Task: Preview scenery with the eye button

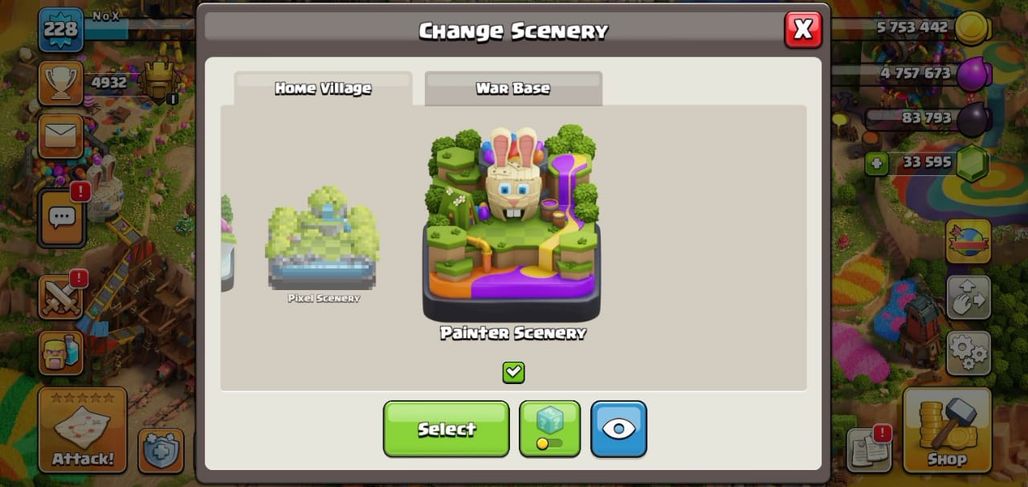Action: (x=618, y=429)
